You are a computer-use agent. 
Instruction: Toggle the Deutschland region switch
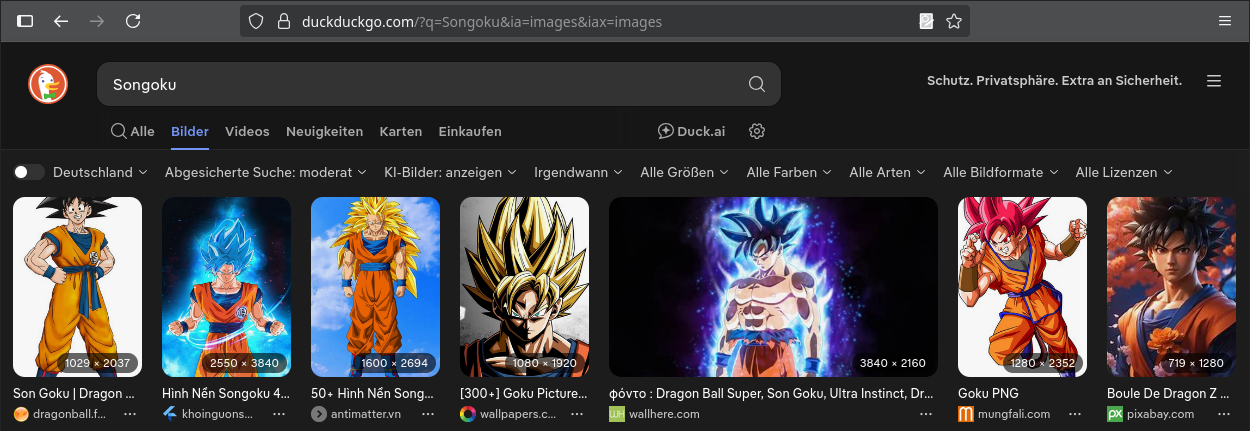[x=28, y=172]
